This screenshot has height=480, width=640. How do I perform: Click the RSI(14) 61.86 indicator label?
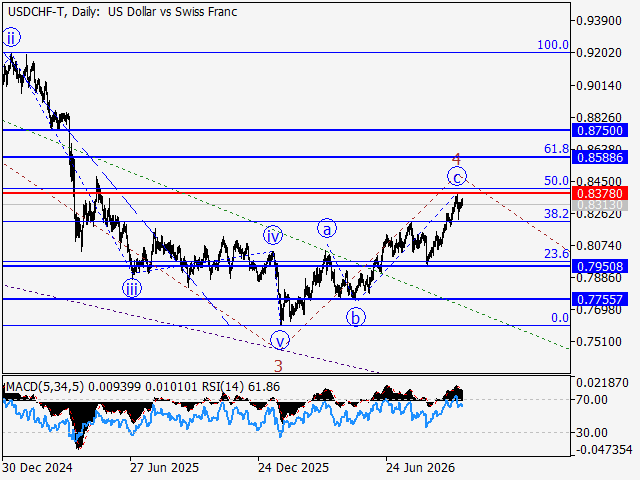pos(241,387)
